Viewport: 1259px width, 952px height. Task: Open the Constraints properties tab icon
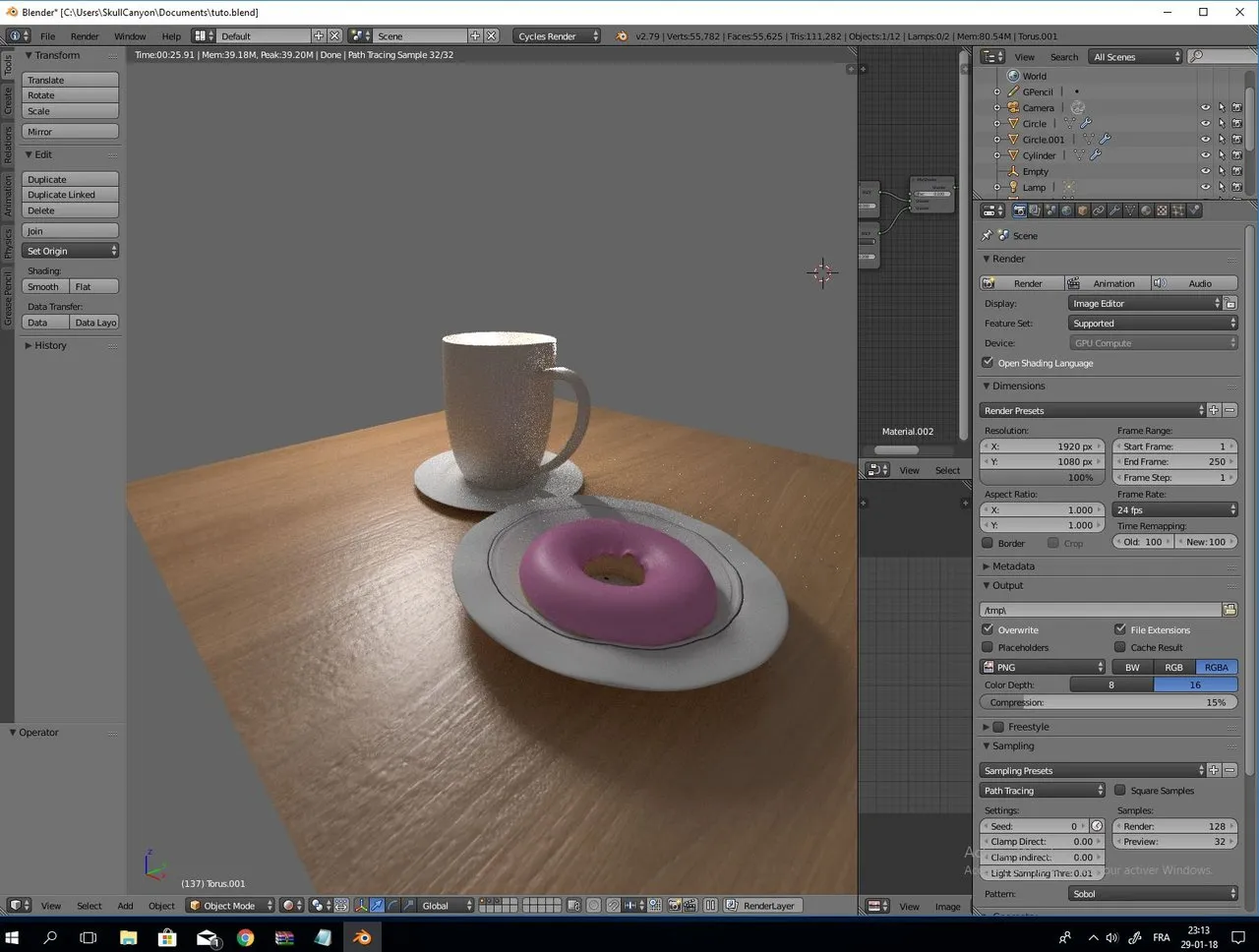(1099, 210)
